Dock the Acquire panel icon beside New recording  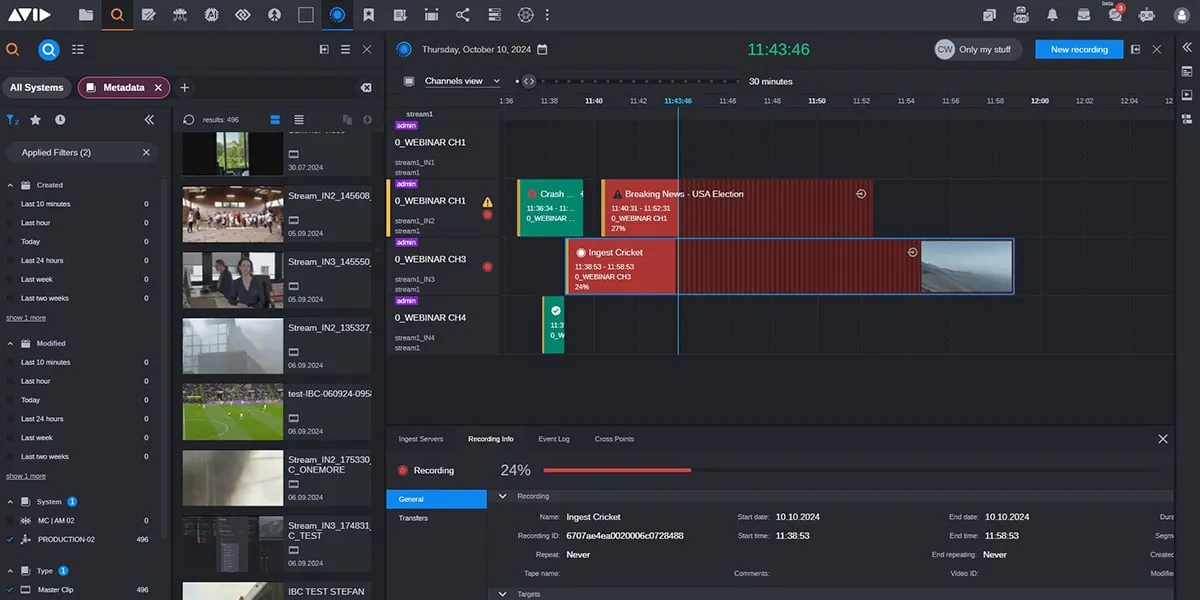1135,49
